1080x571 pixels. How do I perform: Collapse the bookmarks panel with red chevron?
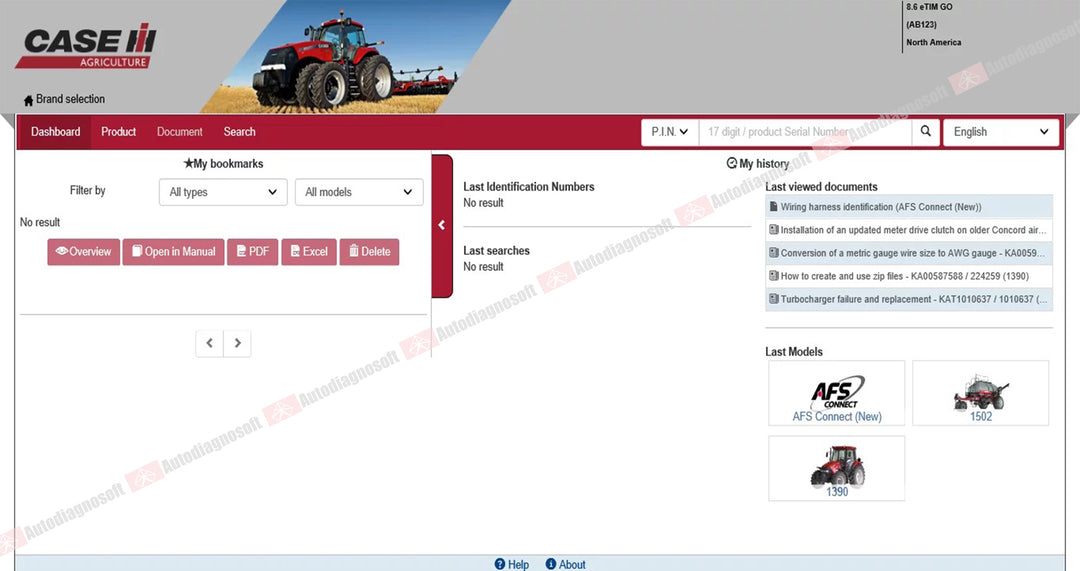(442, 225)
